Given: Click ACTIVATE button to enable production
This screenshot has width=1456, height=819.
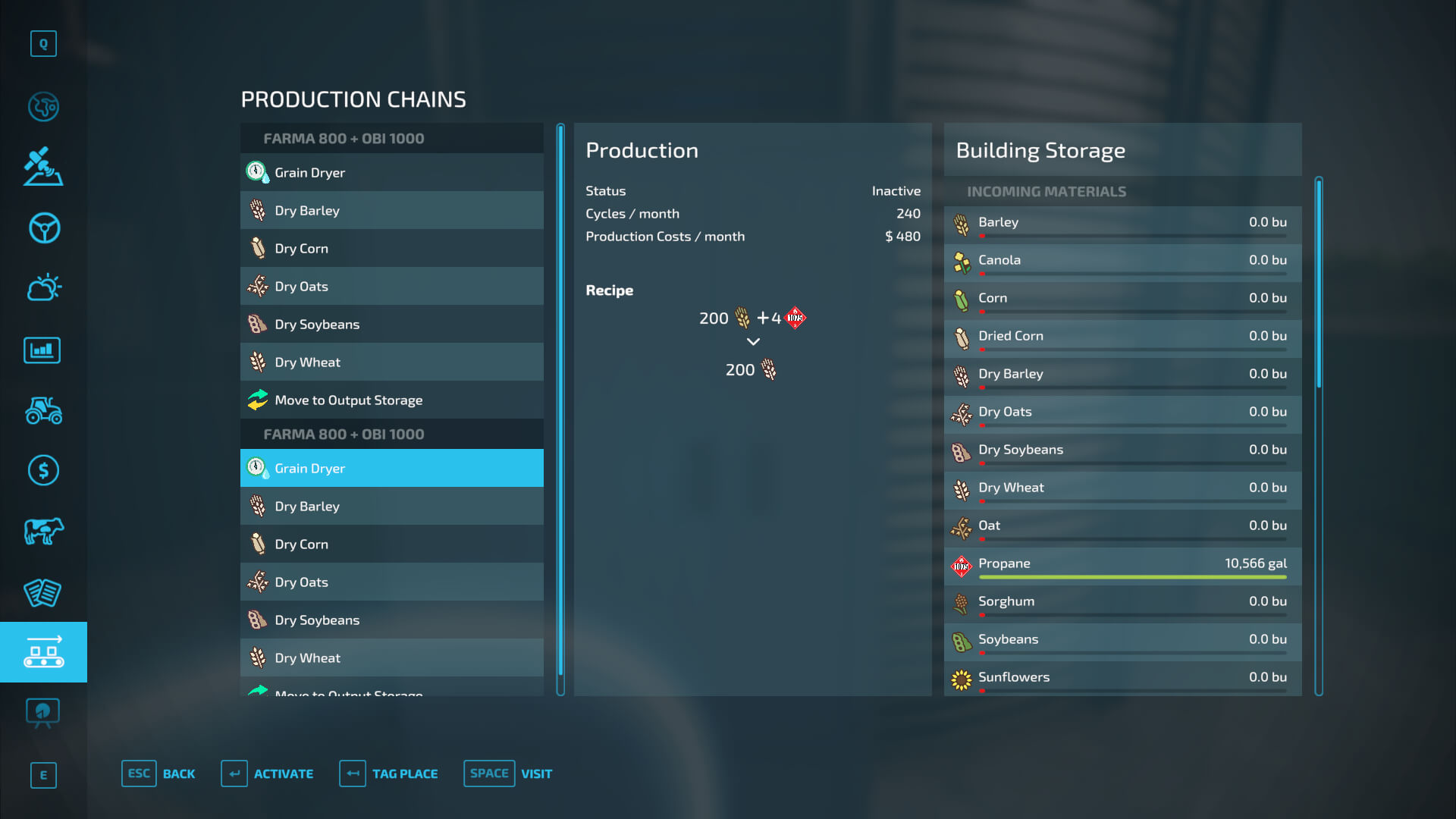Looking at the screenshot, I should tap(271, 772).
